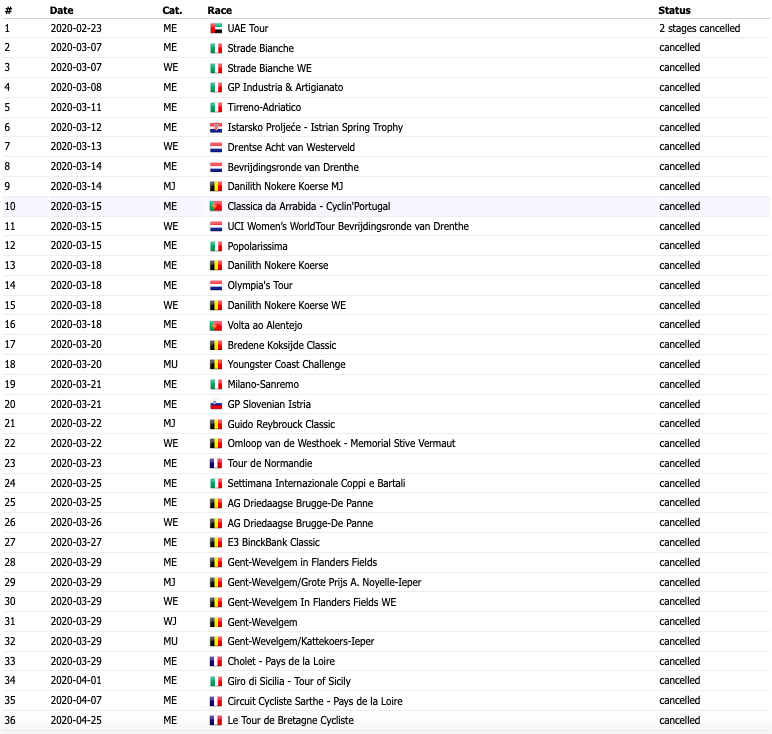Click the Italian flag beside GP Industria & Artigianato
This screenshot has width=772, height=734.
(216, 88)
